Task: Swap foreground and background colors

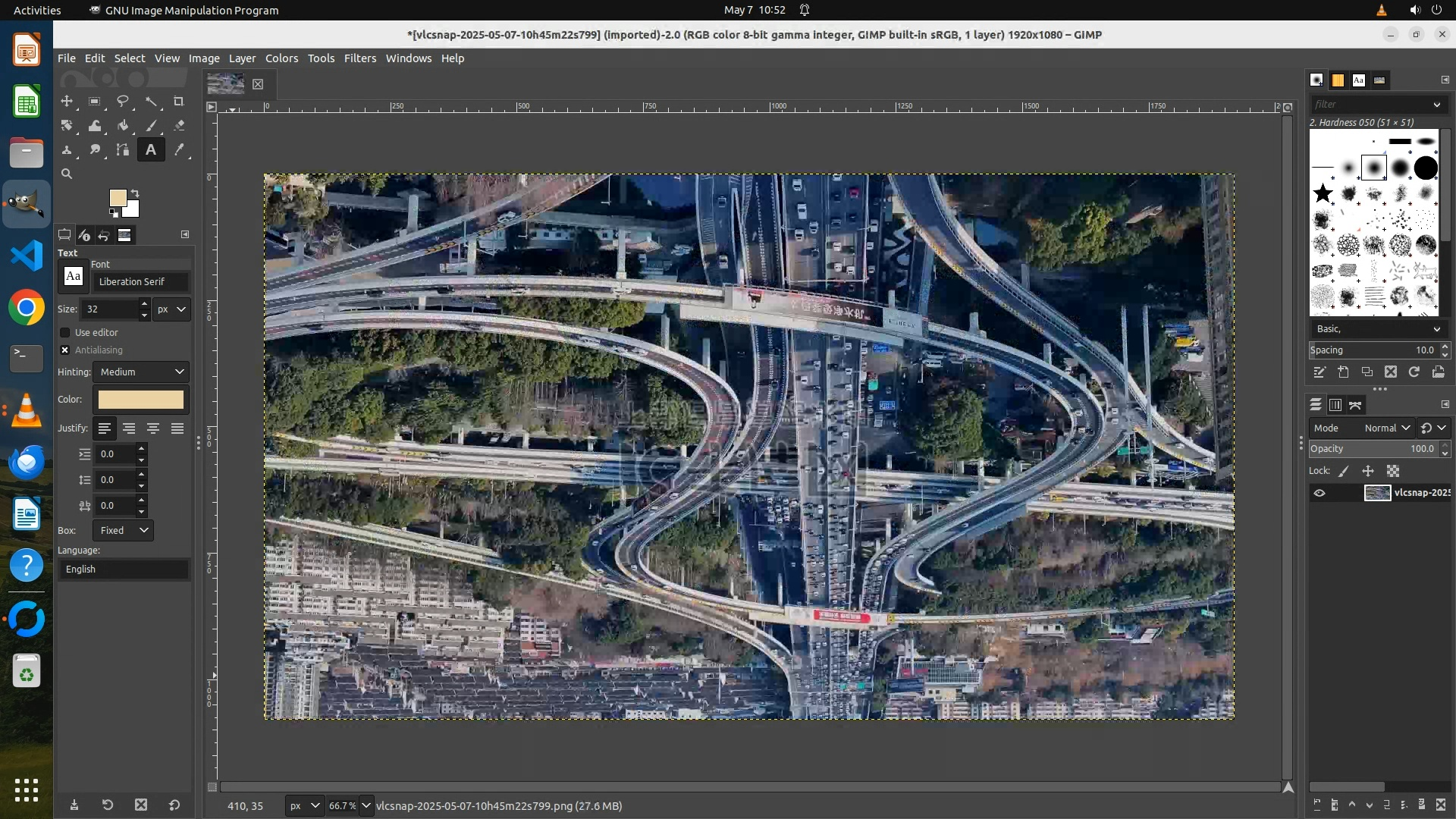Action: (x=135, y=193)
